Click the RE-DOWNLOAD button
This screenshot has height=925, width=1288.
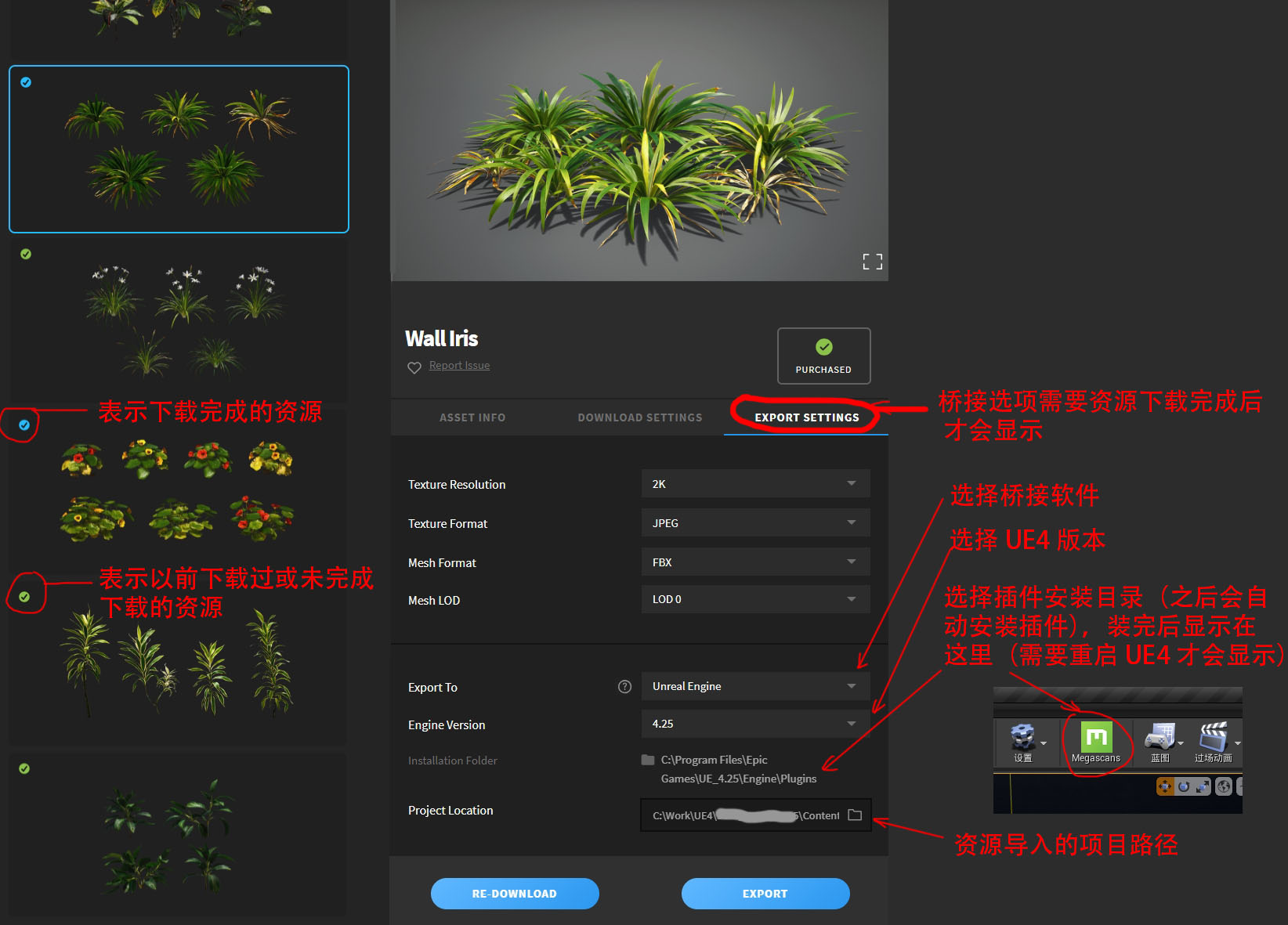pos(514,893)
